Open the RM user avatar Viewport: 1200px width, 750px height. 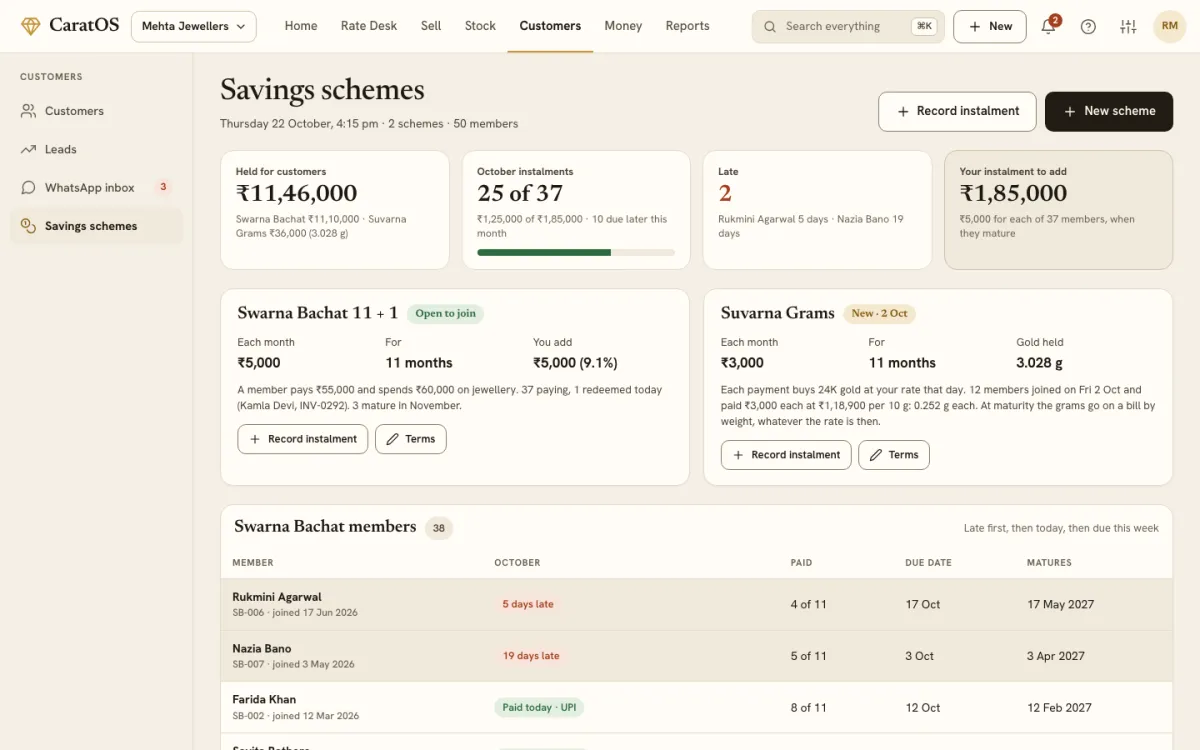tap(1169, 26)
